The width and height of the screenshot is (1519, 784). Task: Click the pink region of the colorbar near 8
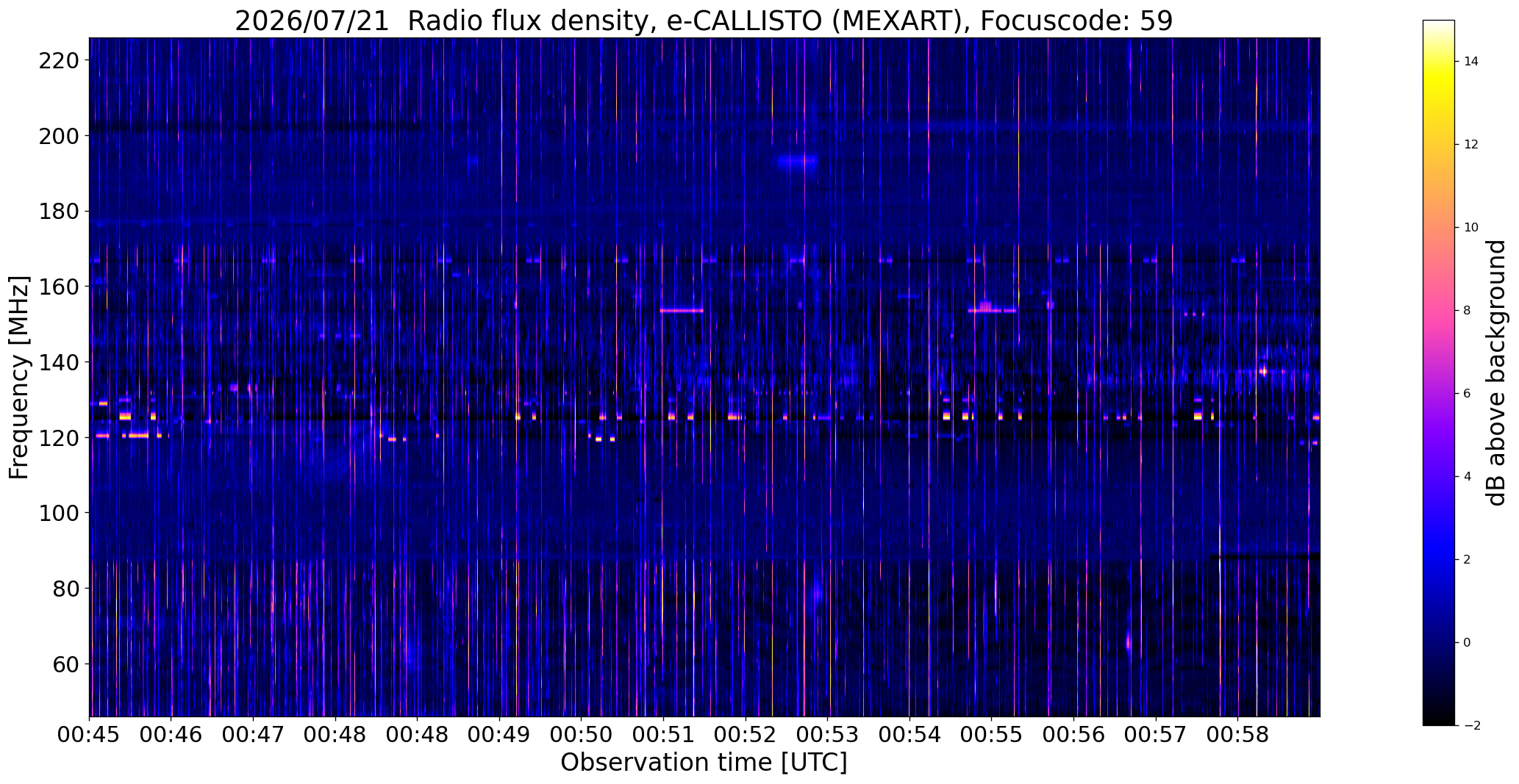[1438, 310]
